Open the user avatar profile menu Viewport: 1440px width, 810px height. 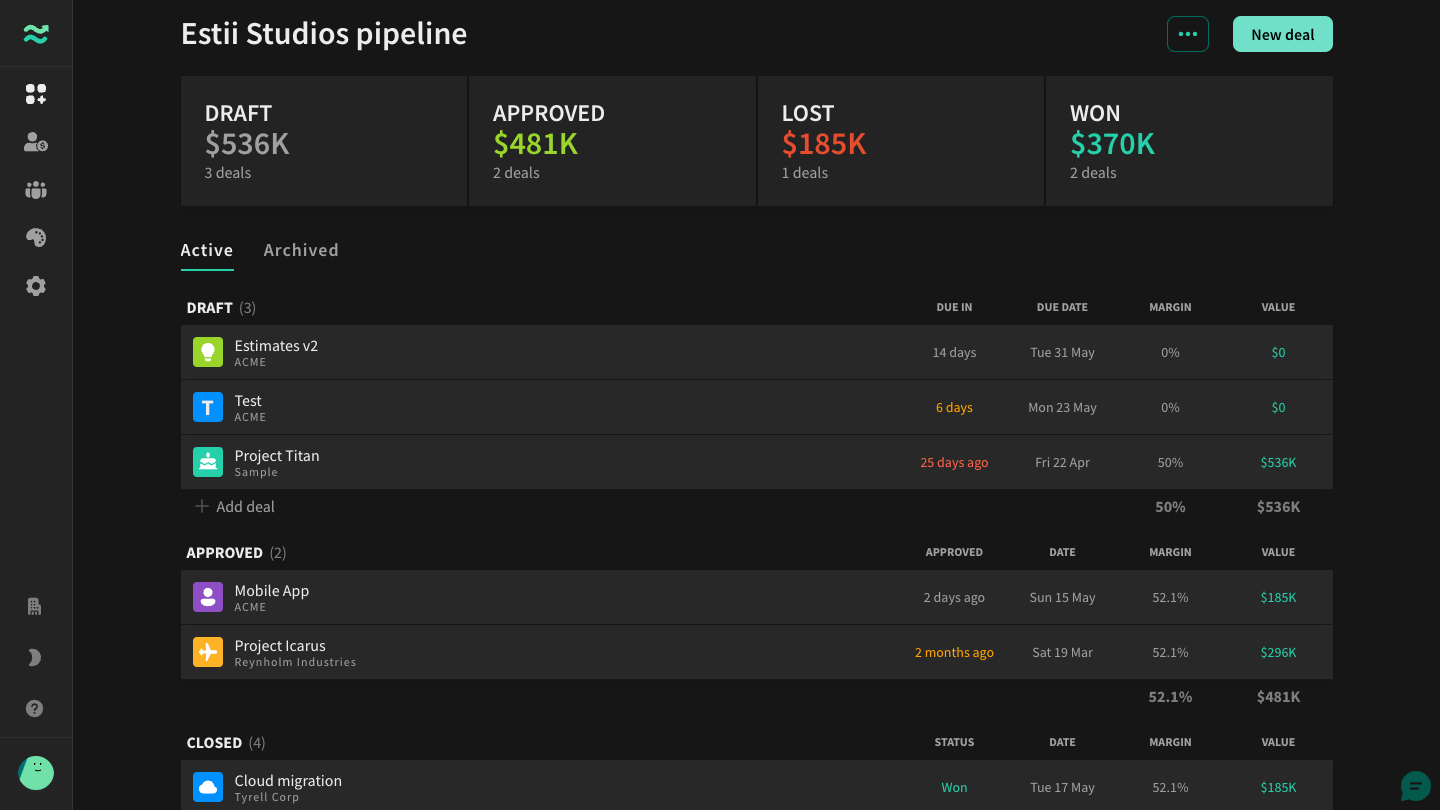[36, 773]
